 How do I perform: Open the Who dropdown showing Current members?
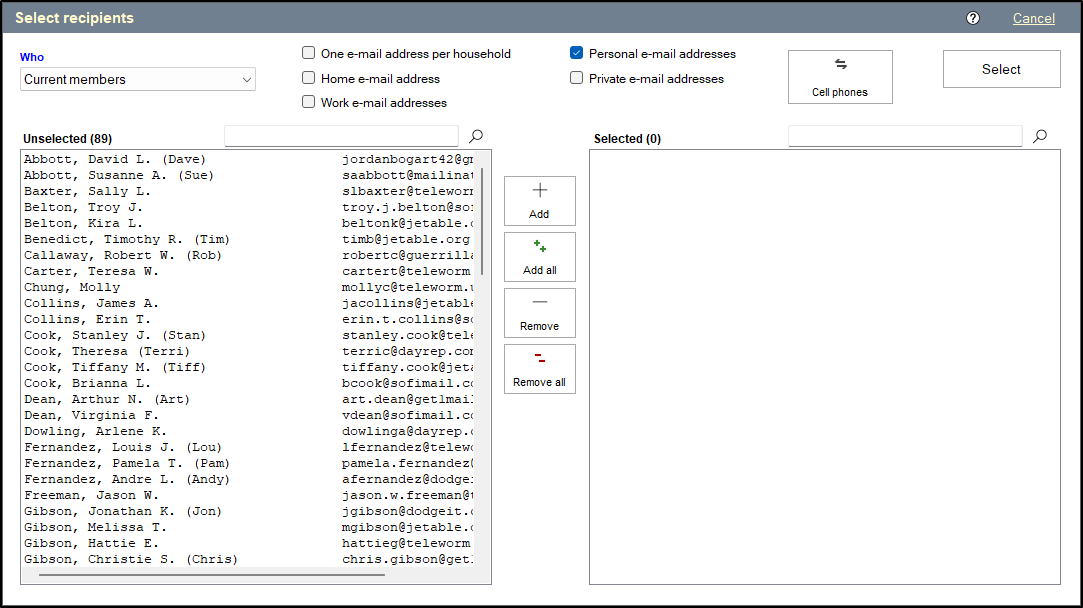tap(138, 79)
